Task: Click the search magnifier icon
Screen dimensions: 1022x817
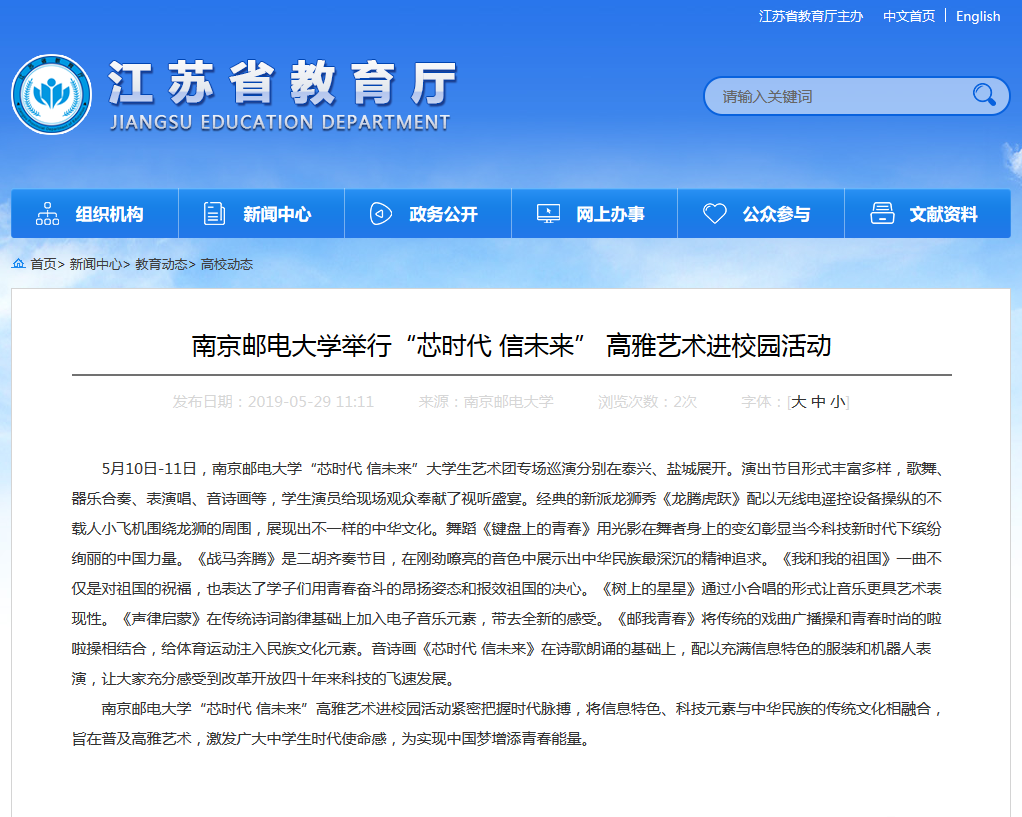Action: click(x=984, y=95)
